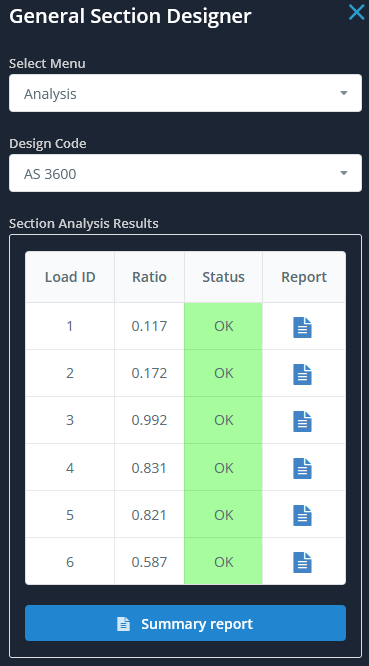Click the Status column header
Screen dimensions: 369x666
[223, 277]
